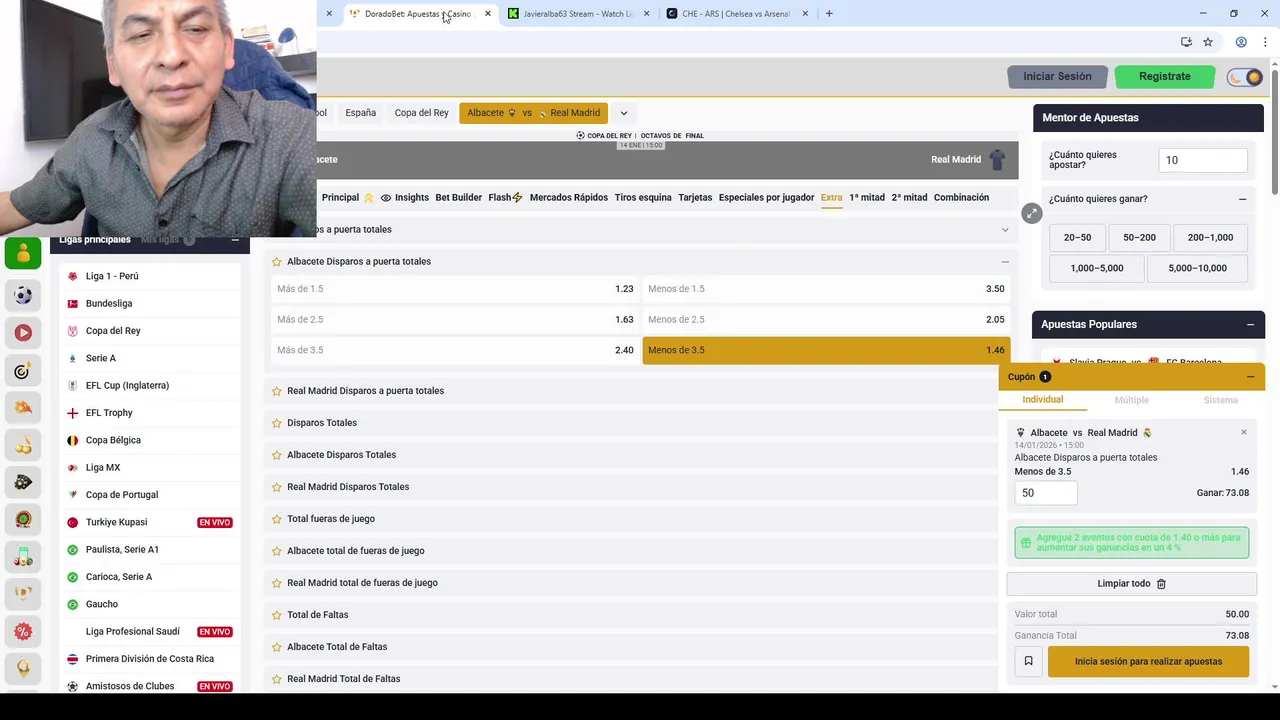This screenshot has width=1280, height=720.
Task: Click the bookmark save coupon icon
Action: click(1028, 661)
